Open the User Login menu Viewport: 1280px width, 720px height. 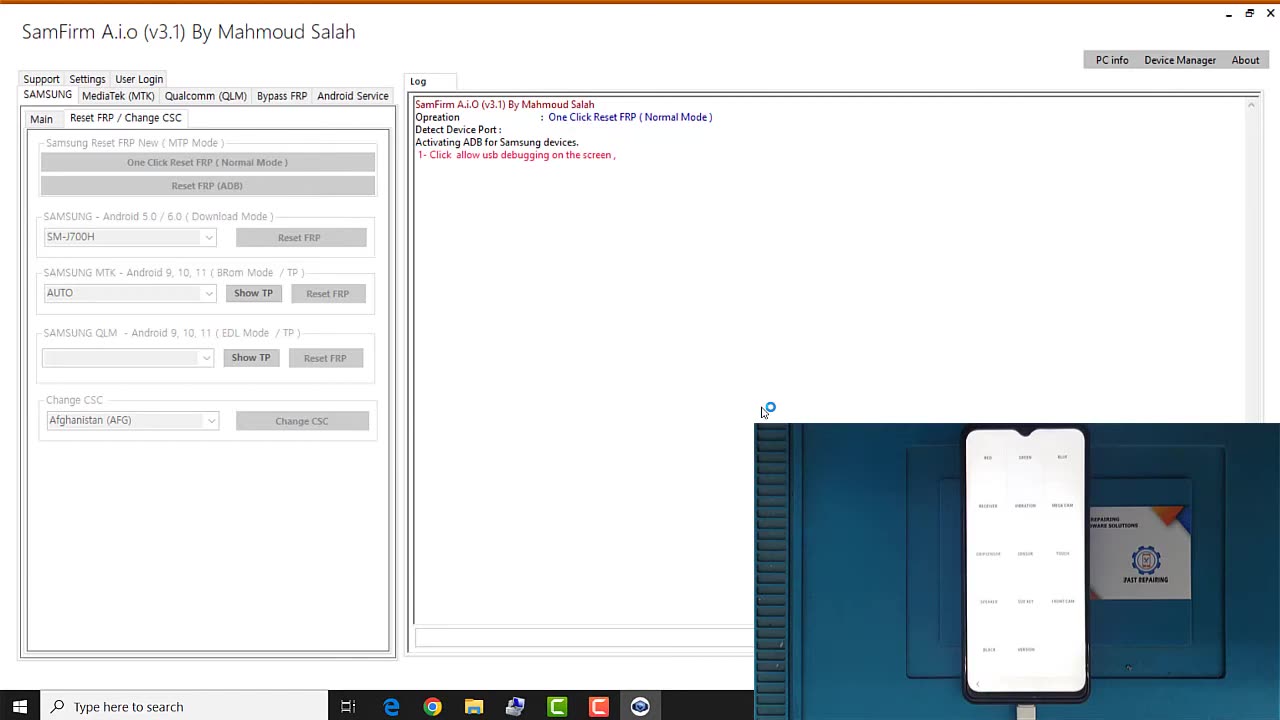pos(139,79)
